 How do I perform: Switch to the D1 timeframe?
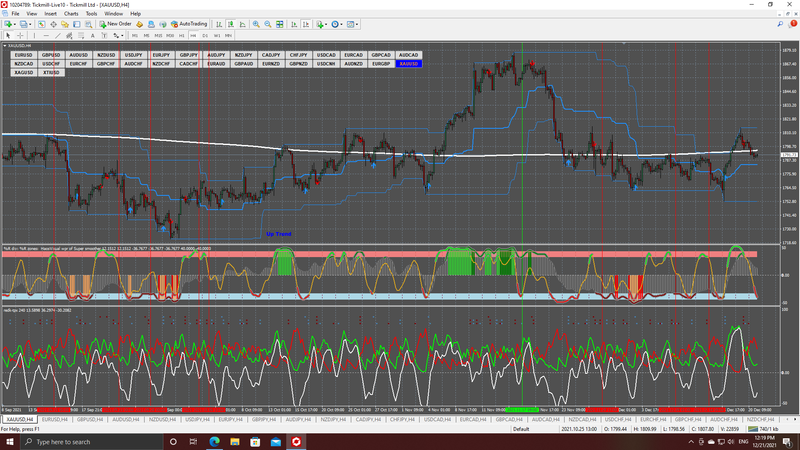(x=205, y=36)
